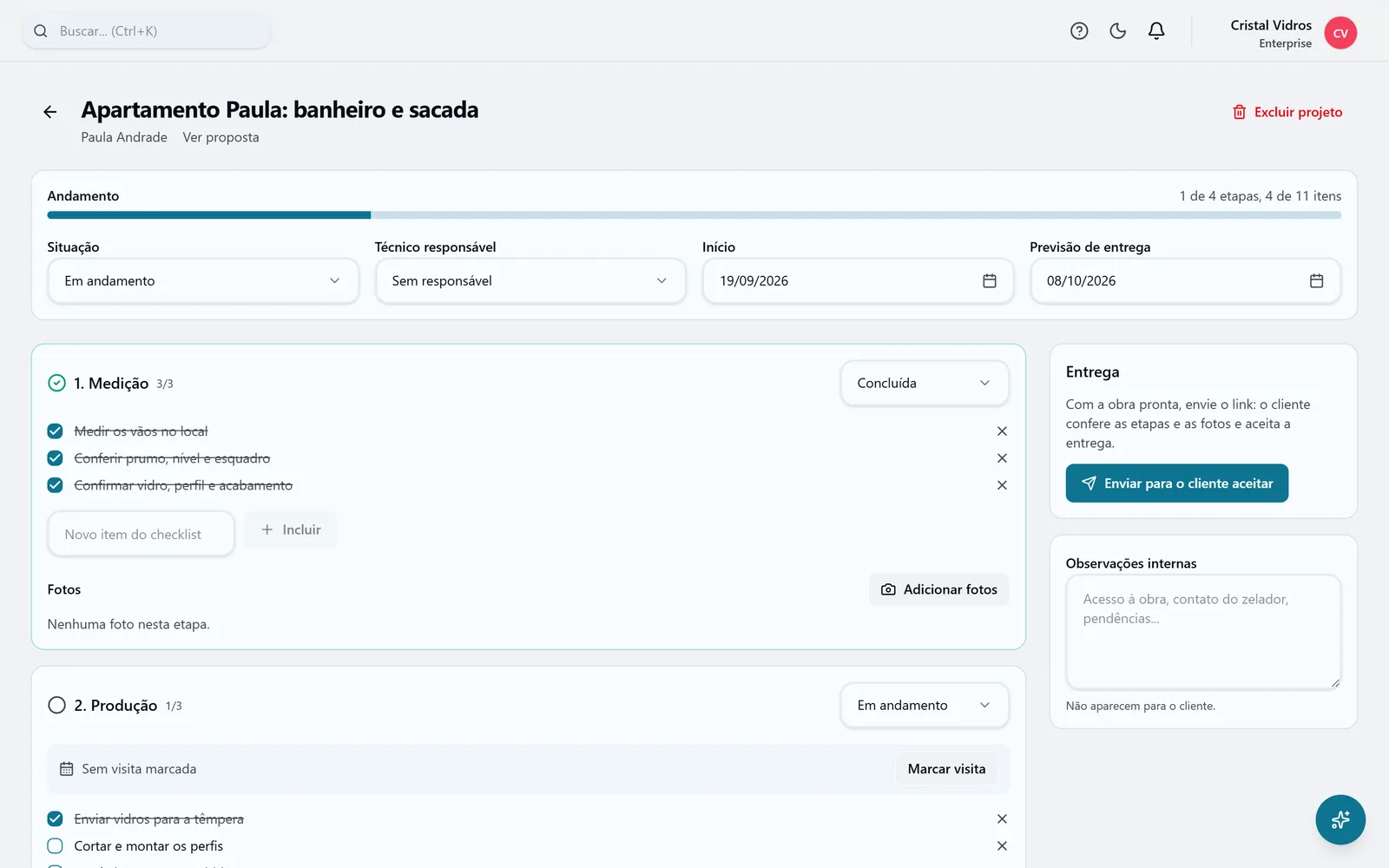
Task: Check 'Cortar e montar os perfis'
Action: 56,846
